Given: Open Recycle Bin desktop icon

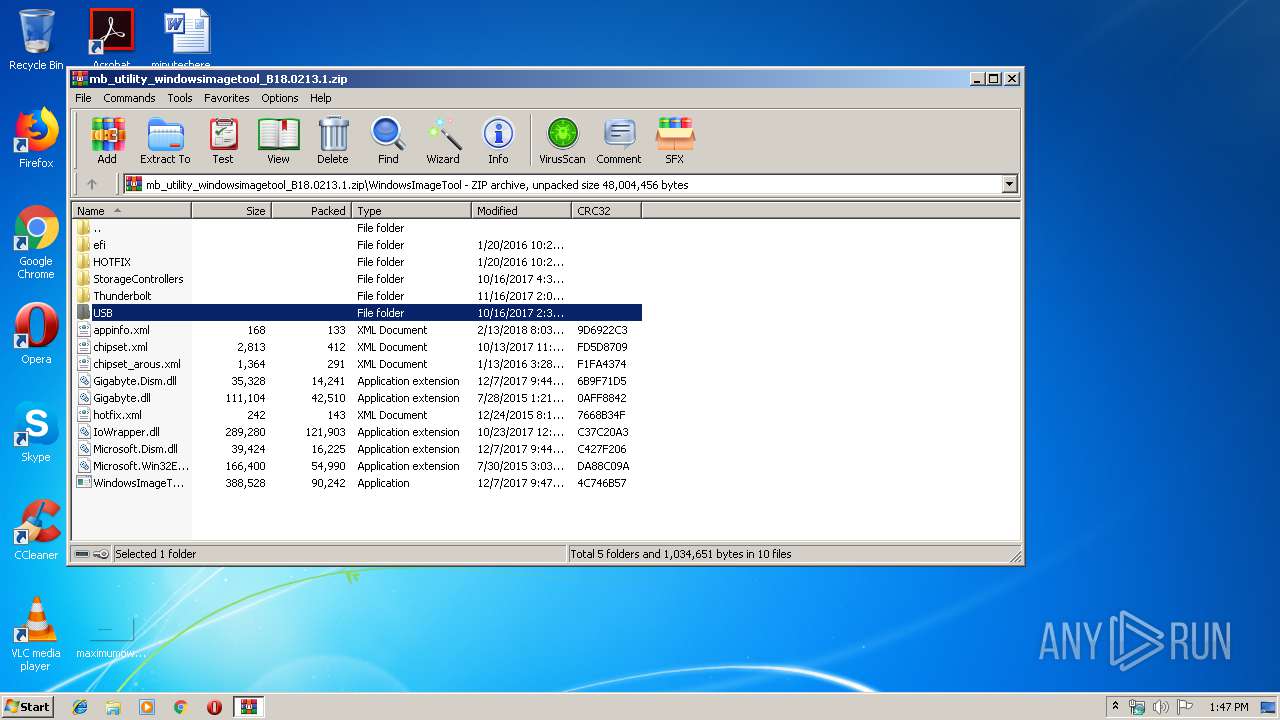Looking at the screenshot, I should click(36, 40).
